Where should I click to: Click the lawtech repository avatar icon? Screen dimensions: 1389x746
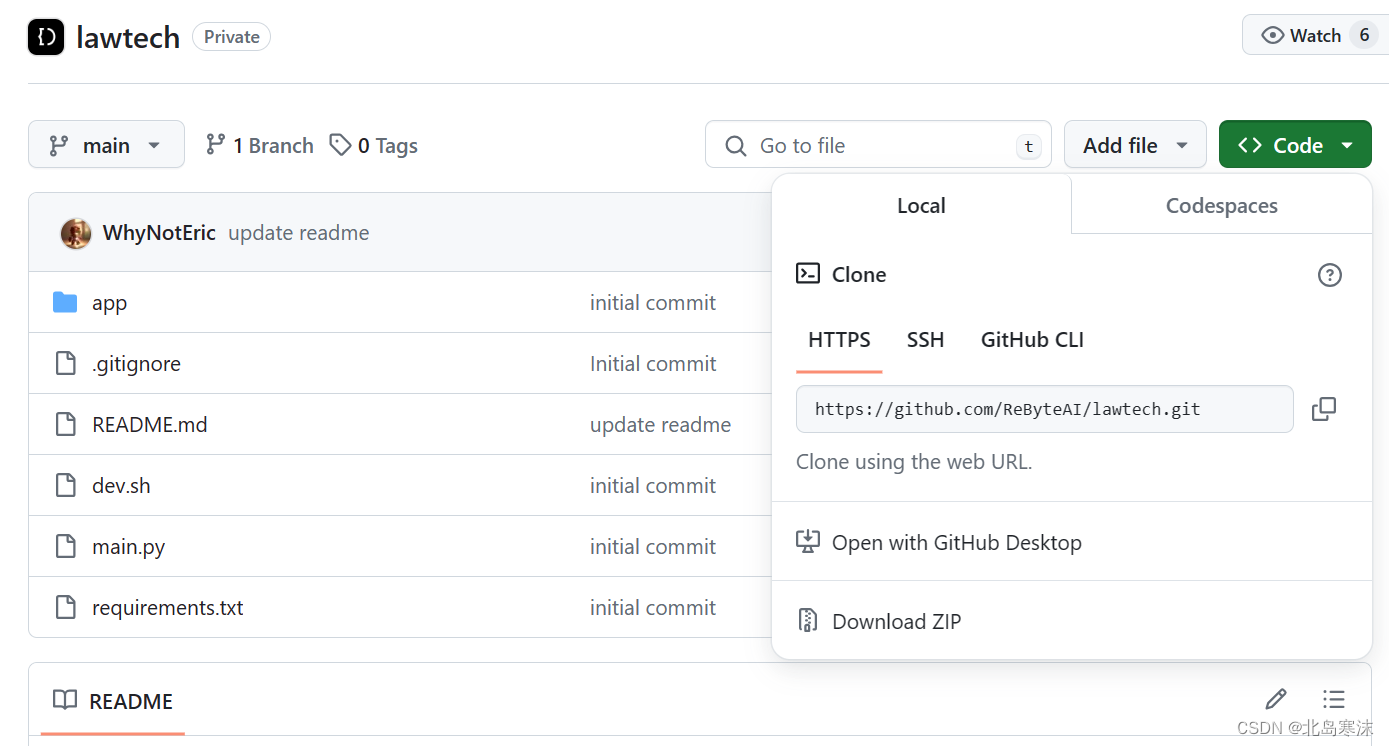click(46, 37)
